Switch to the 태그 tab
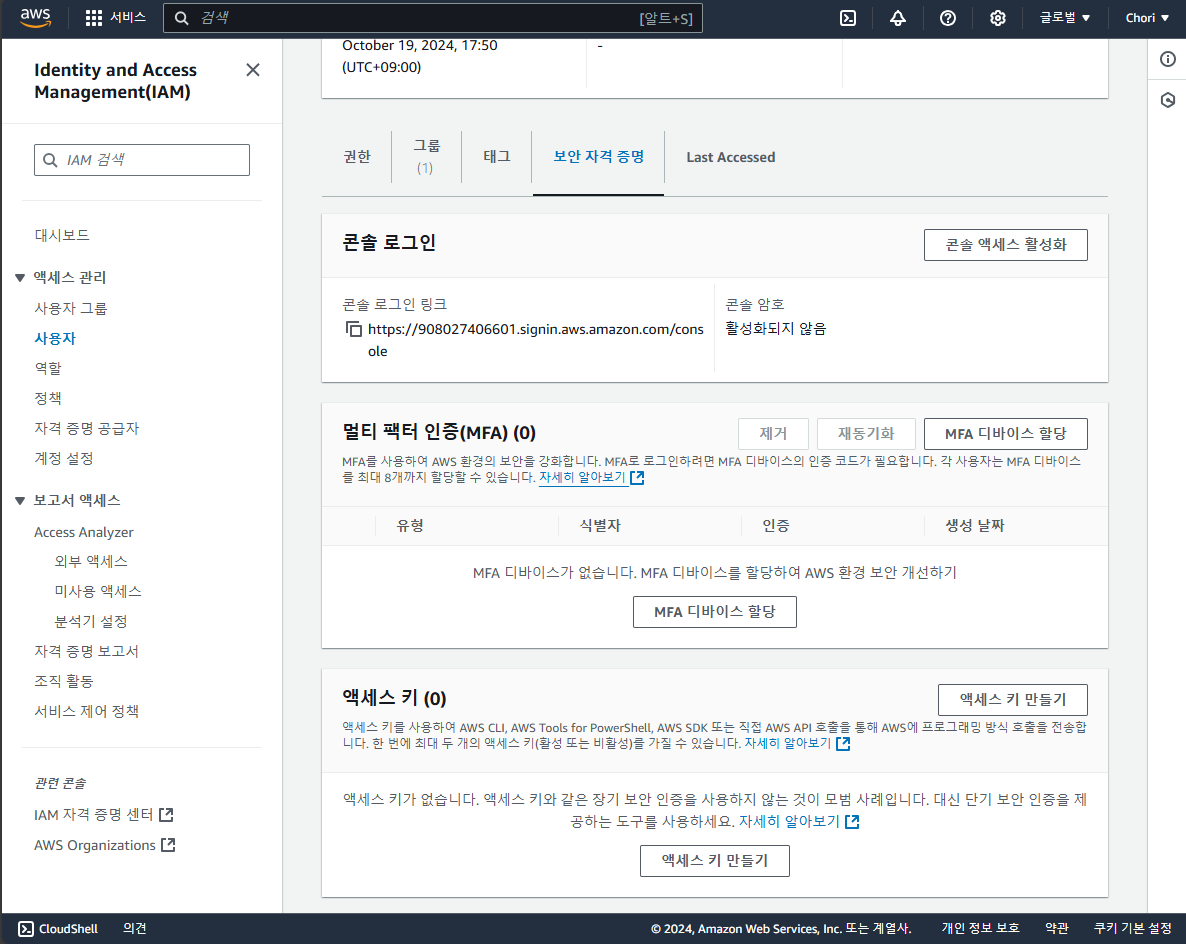 click(x=497, y=157)
